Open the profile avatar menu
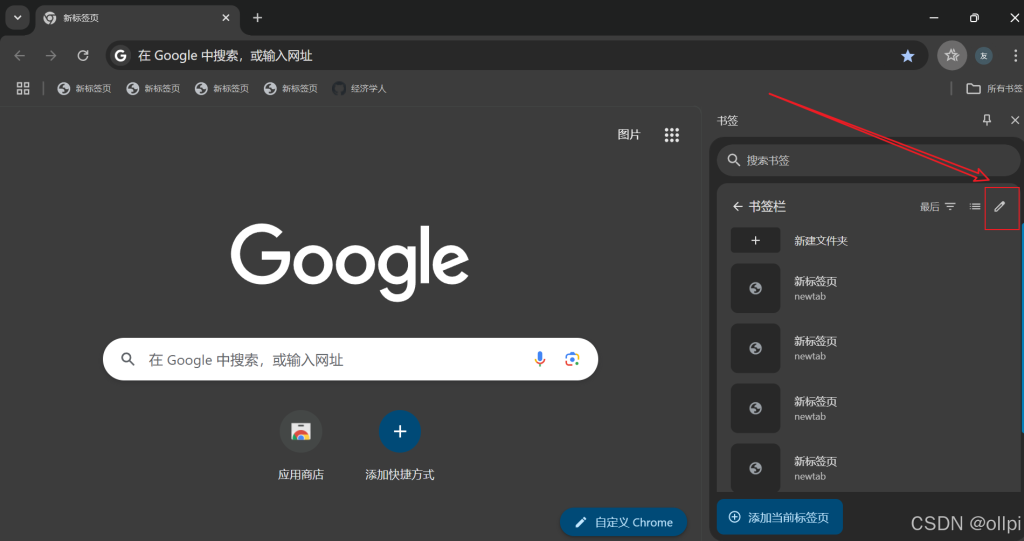Viewport: 1024px width, 541px height. tap(984, 56)
